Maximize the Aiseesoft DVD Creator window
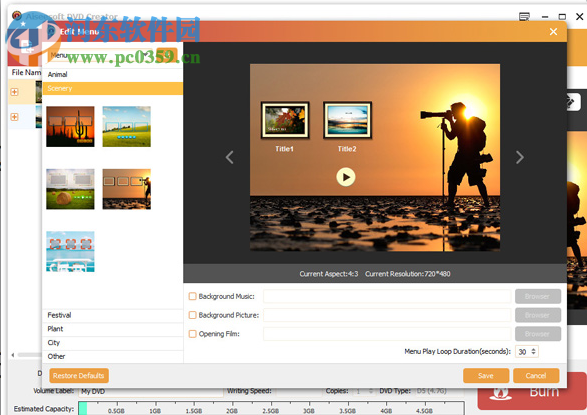The height and width of the screenshot is (415, 587). tap(562, 16)
